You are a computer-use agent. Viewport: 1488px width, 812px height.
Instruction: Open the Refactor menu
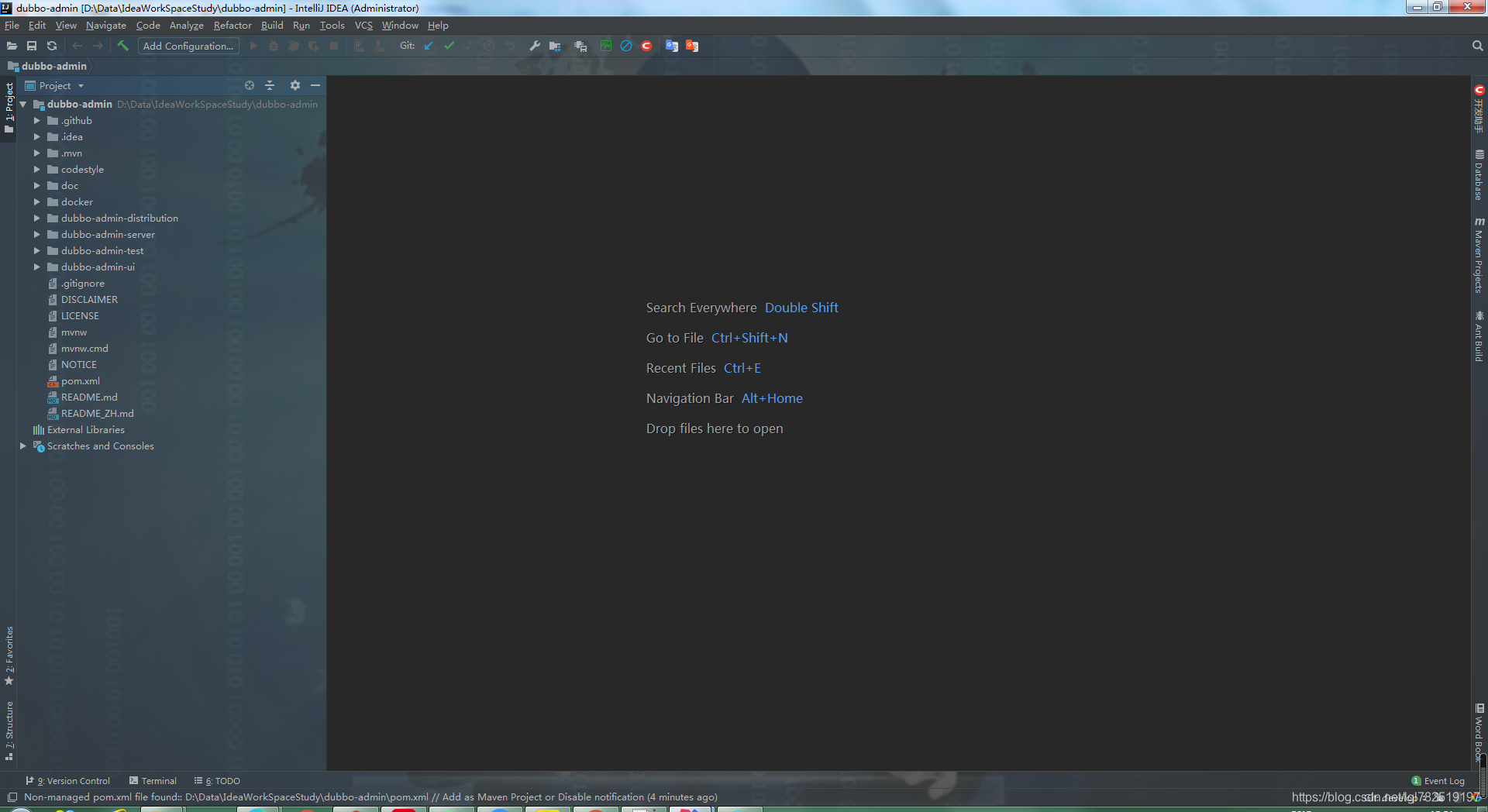click(232, 26)
